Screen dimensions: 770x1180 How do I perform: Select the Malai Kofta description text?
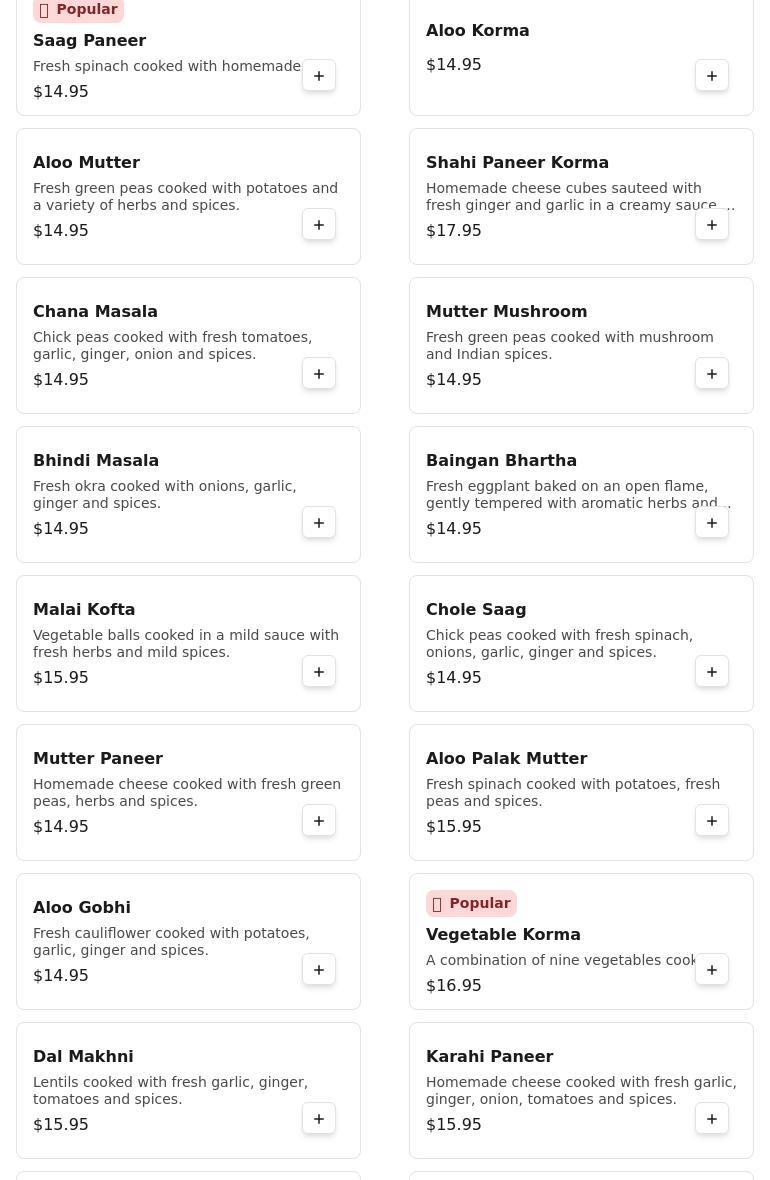[x=186, y=643]
